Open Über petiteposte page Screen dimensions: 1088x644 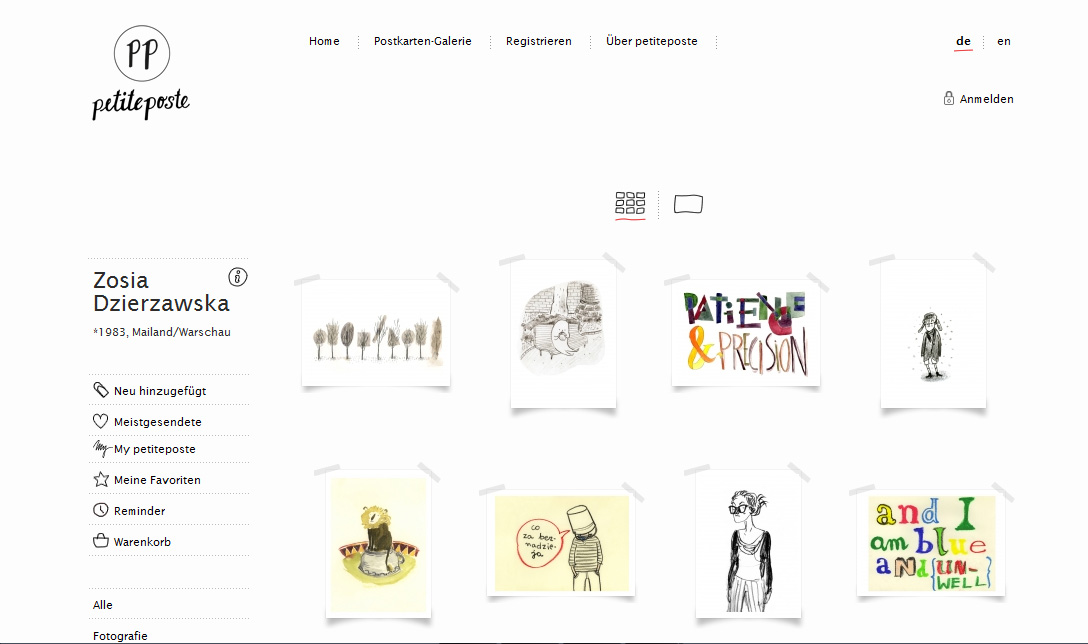tap(652, 41)
